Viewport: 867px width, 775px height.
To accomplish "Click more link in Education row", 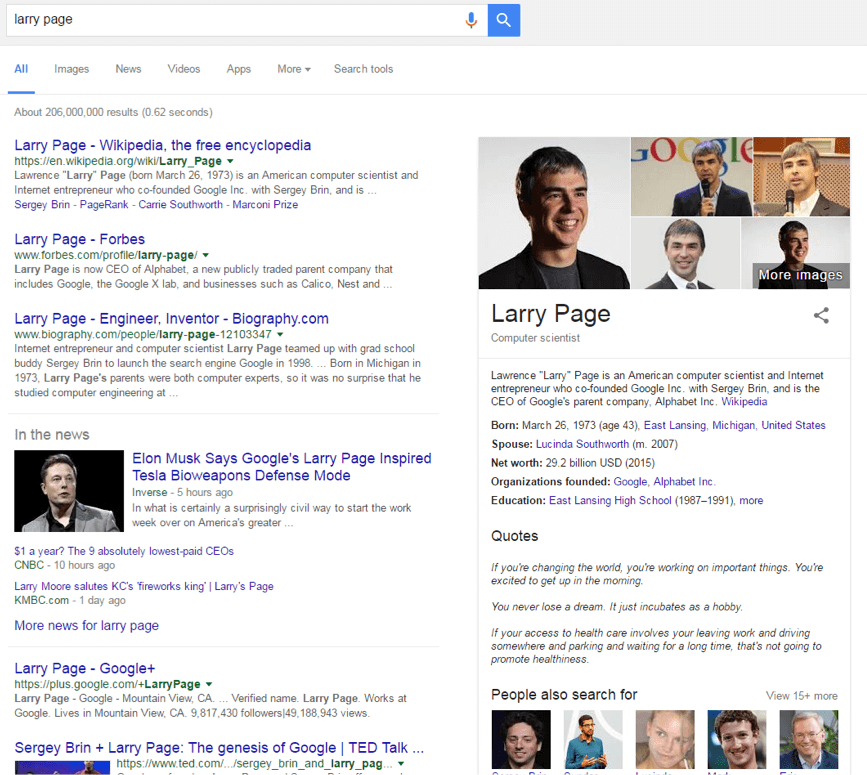I will click(x=751, y=500).
